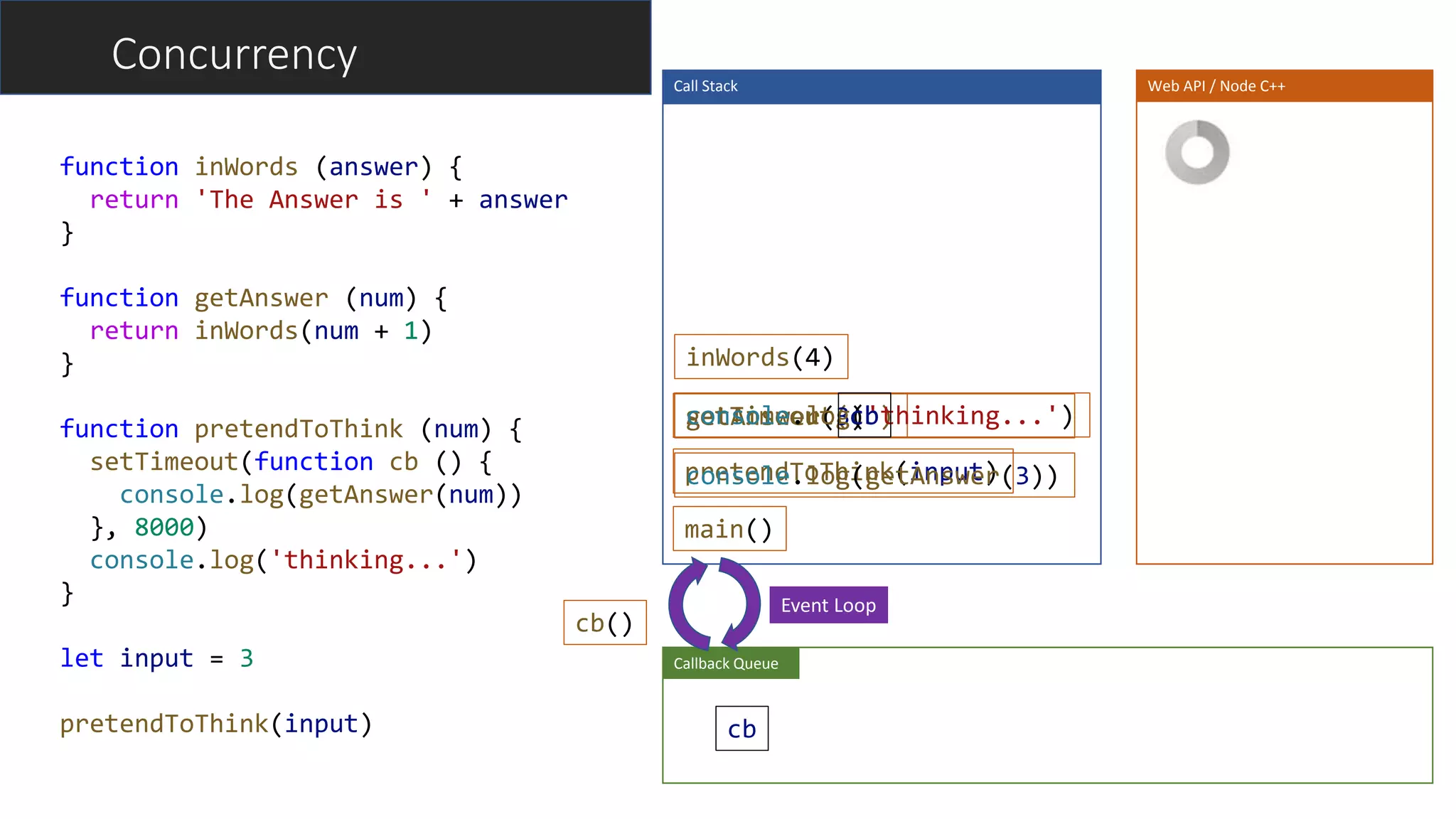Screen dimensions: 1456x819
Task: Click 'function inWords (answer)' declaration
Action: pyautogui.click(x=260, y=167)
